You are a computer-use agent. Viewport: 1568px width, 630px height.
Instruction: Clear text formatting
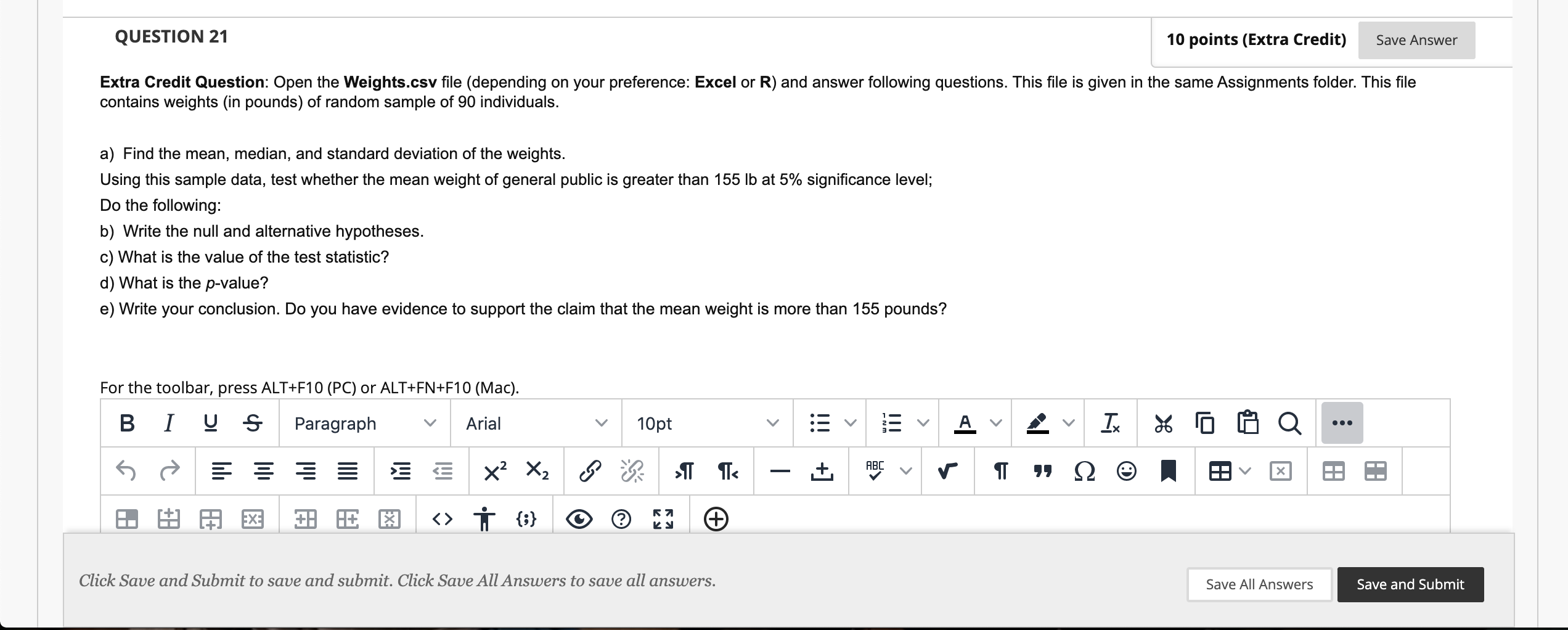pos(1111,423)
